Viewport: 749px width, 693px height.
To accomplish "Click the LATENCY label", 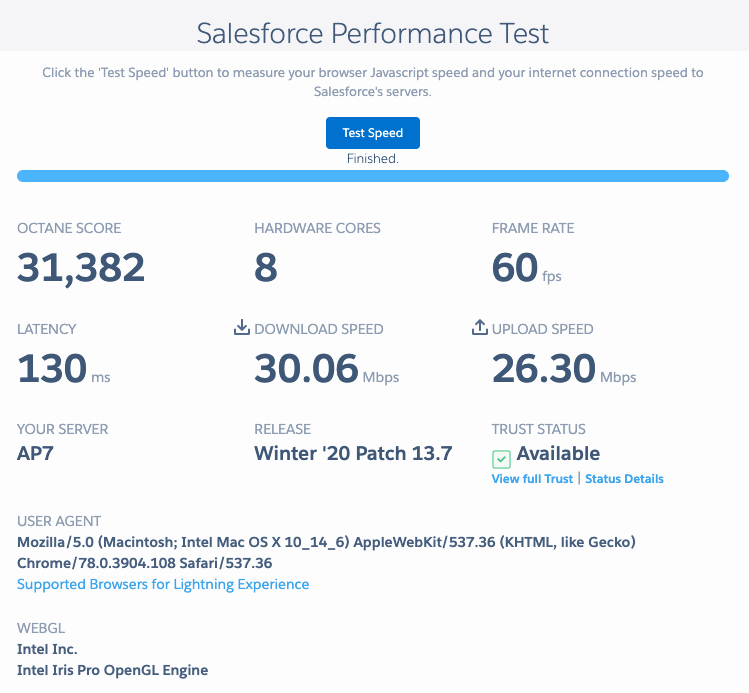I will point(46,329).
